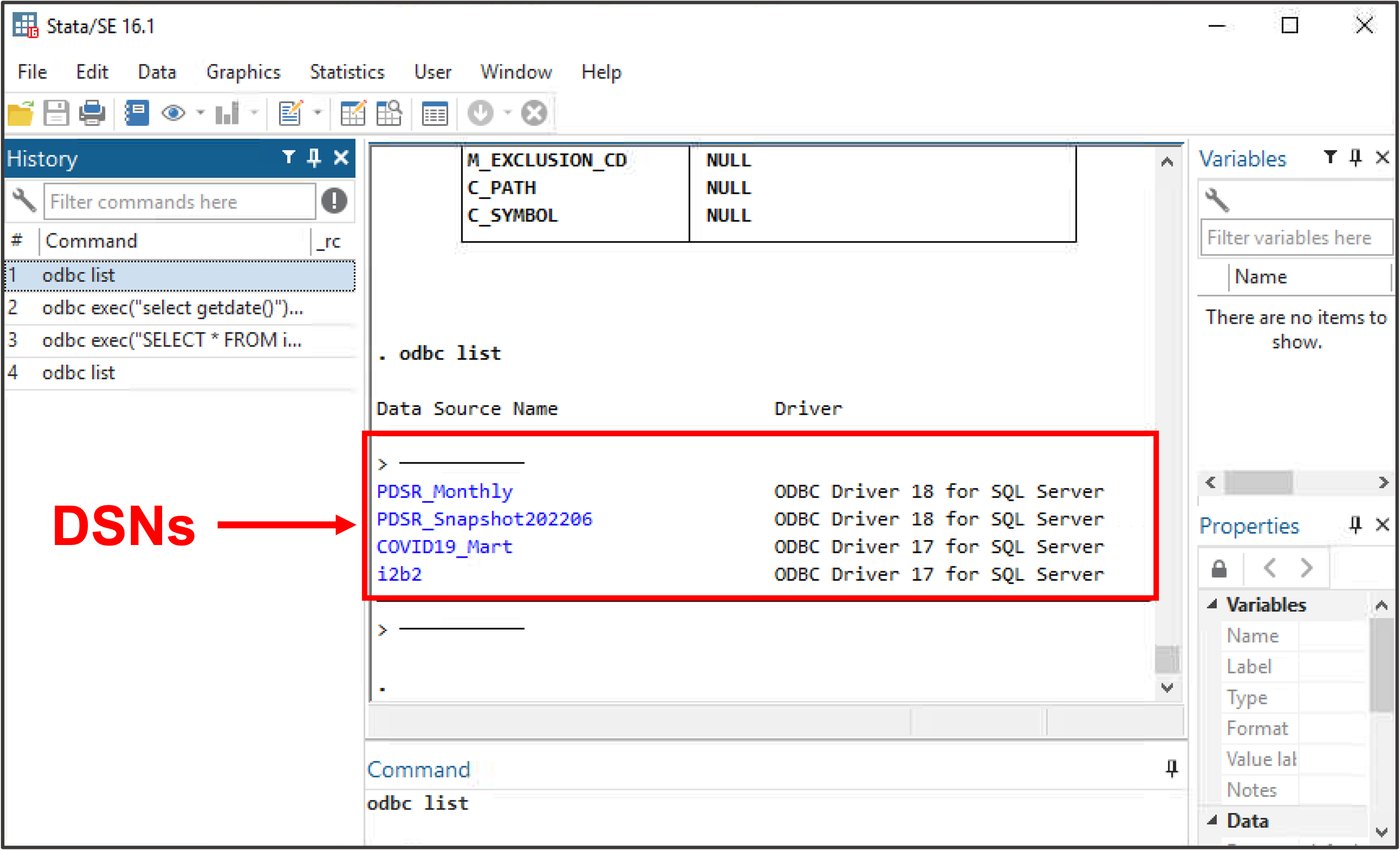Close the Variables panel
This screenshot has width=1400, height=850.
pos(1382,157)
